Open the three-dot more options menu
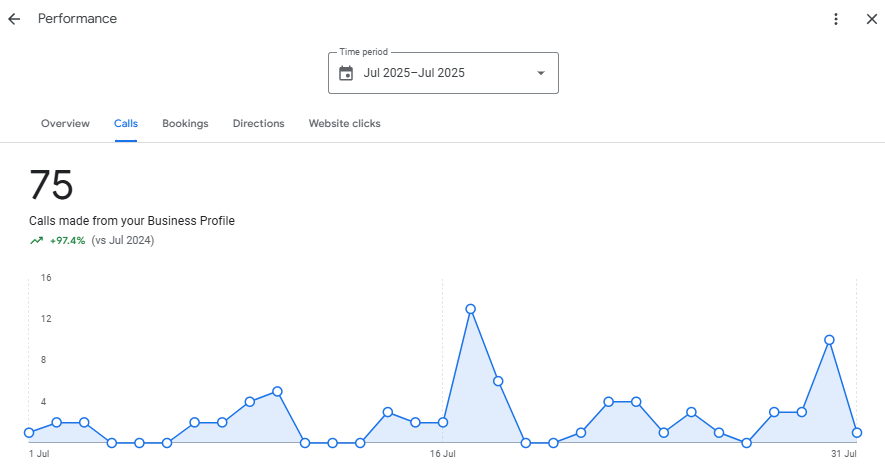The width and height of the screenshot is (885, 475). (x=836, y=19)
